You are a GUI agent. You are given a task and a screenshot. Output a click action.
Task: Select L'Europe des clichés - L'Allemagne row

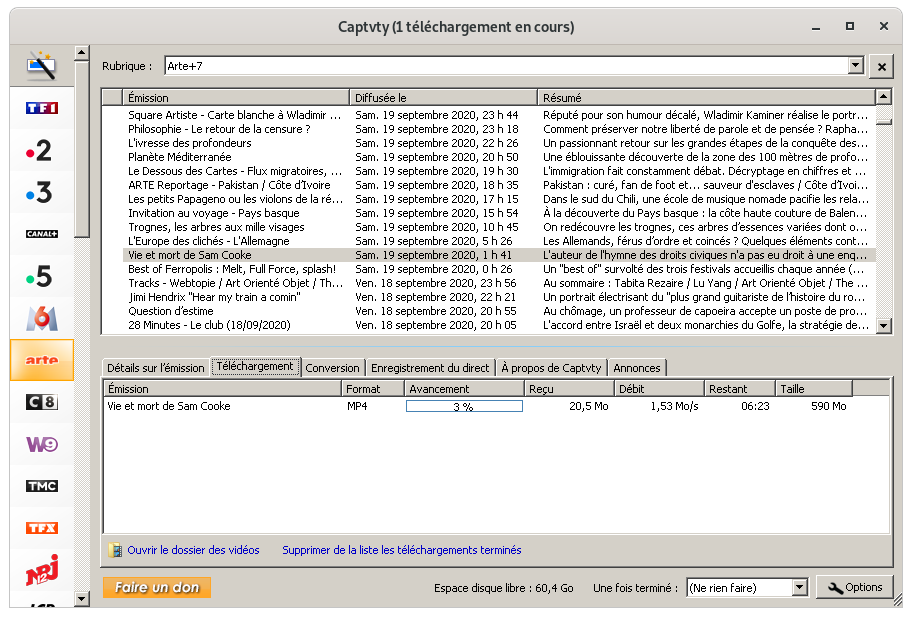tap(499, 241)
